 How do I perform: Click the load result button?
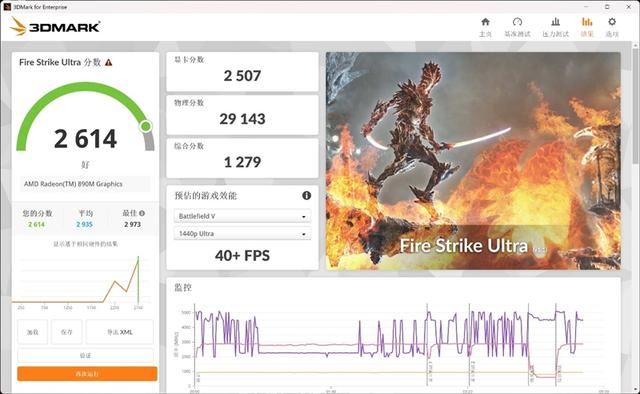[33, 332]
